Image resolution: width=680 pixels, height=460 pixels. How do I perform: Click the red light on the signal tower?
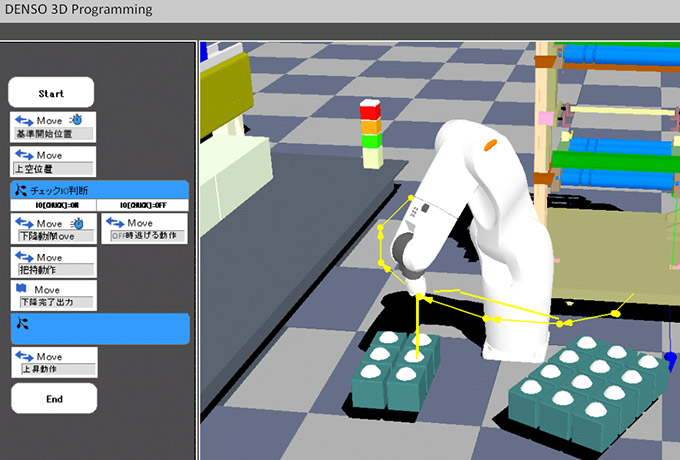pyautogui.click(x=371, y=108)
